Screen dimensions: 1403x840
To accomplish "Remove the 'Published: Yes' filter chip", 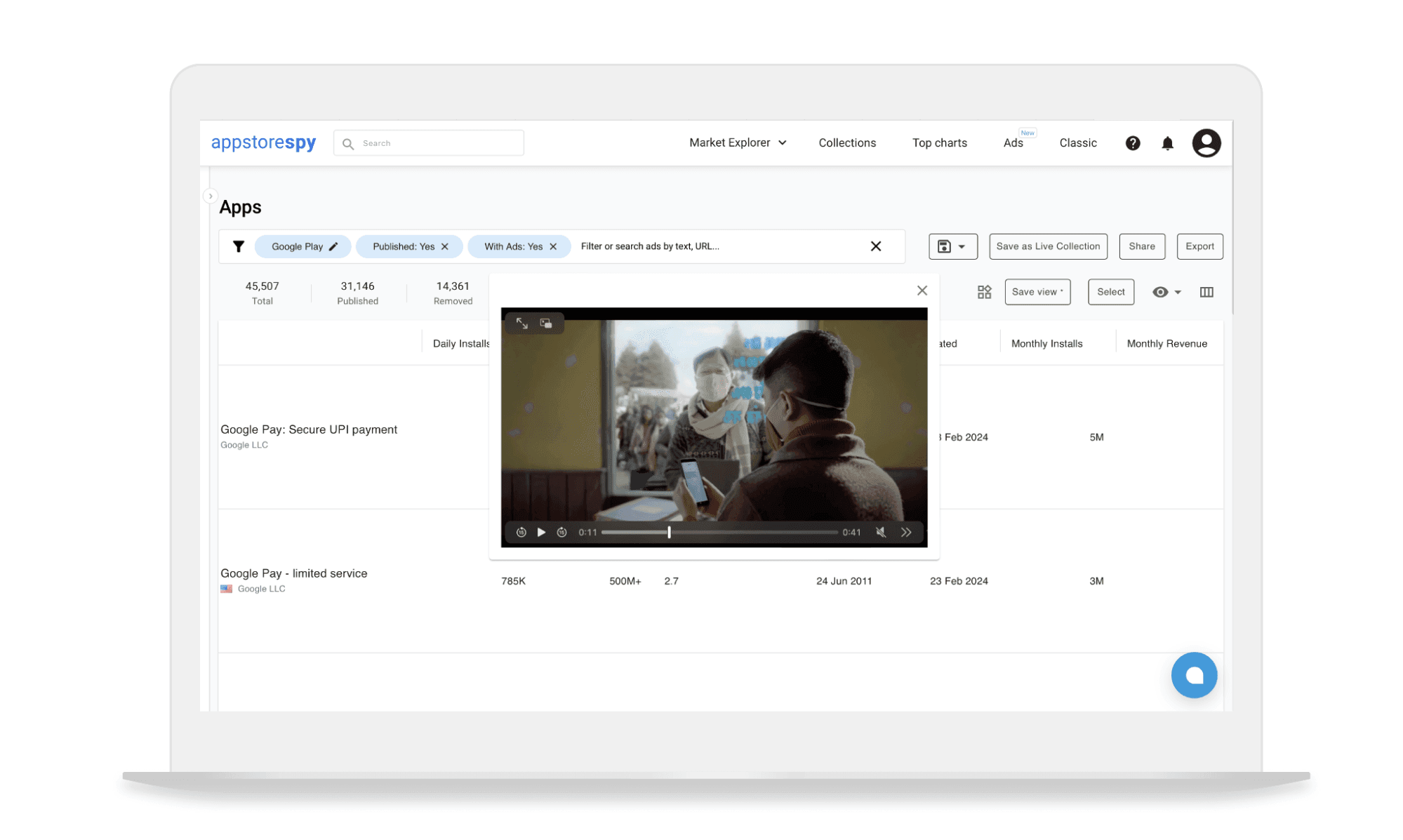I will point(445,246).
